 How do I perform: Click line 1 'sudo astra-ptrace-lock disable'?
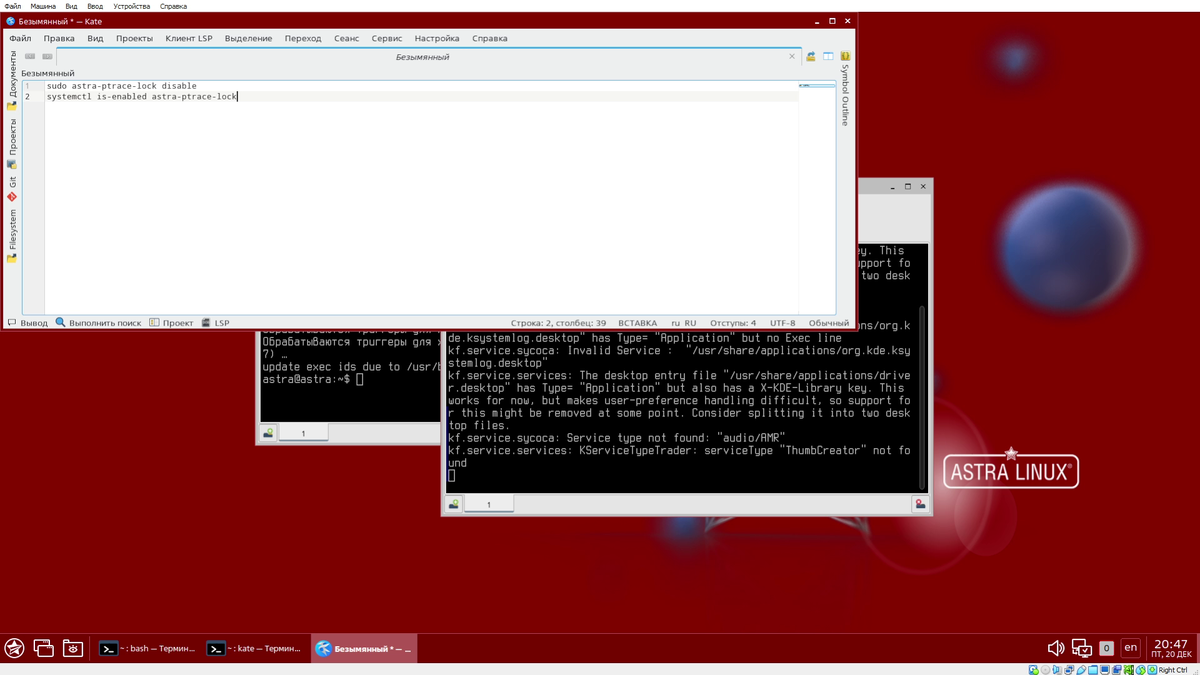(x=122, y=86)
